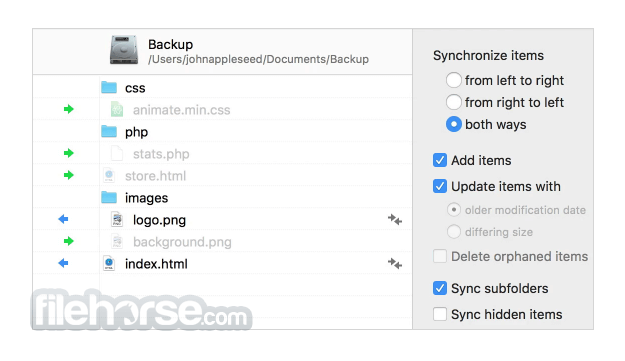Click the logo.png file icon

click(117, 219)
